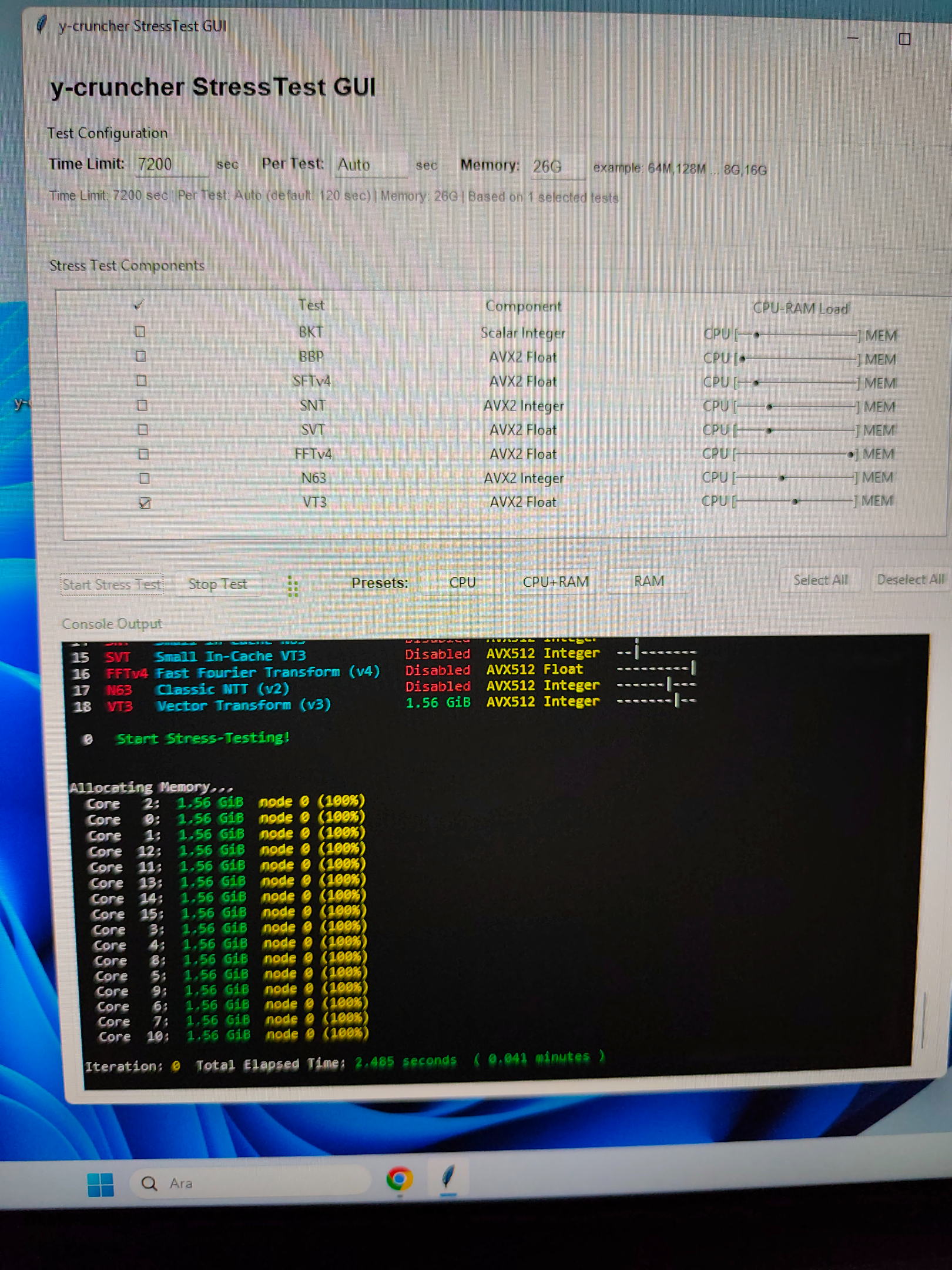Viewport: 952px width, 1270px height.
Task: Select the Scalar Integer component cell
Action: click(522, 333)
